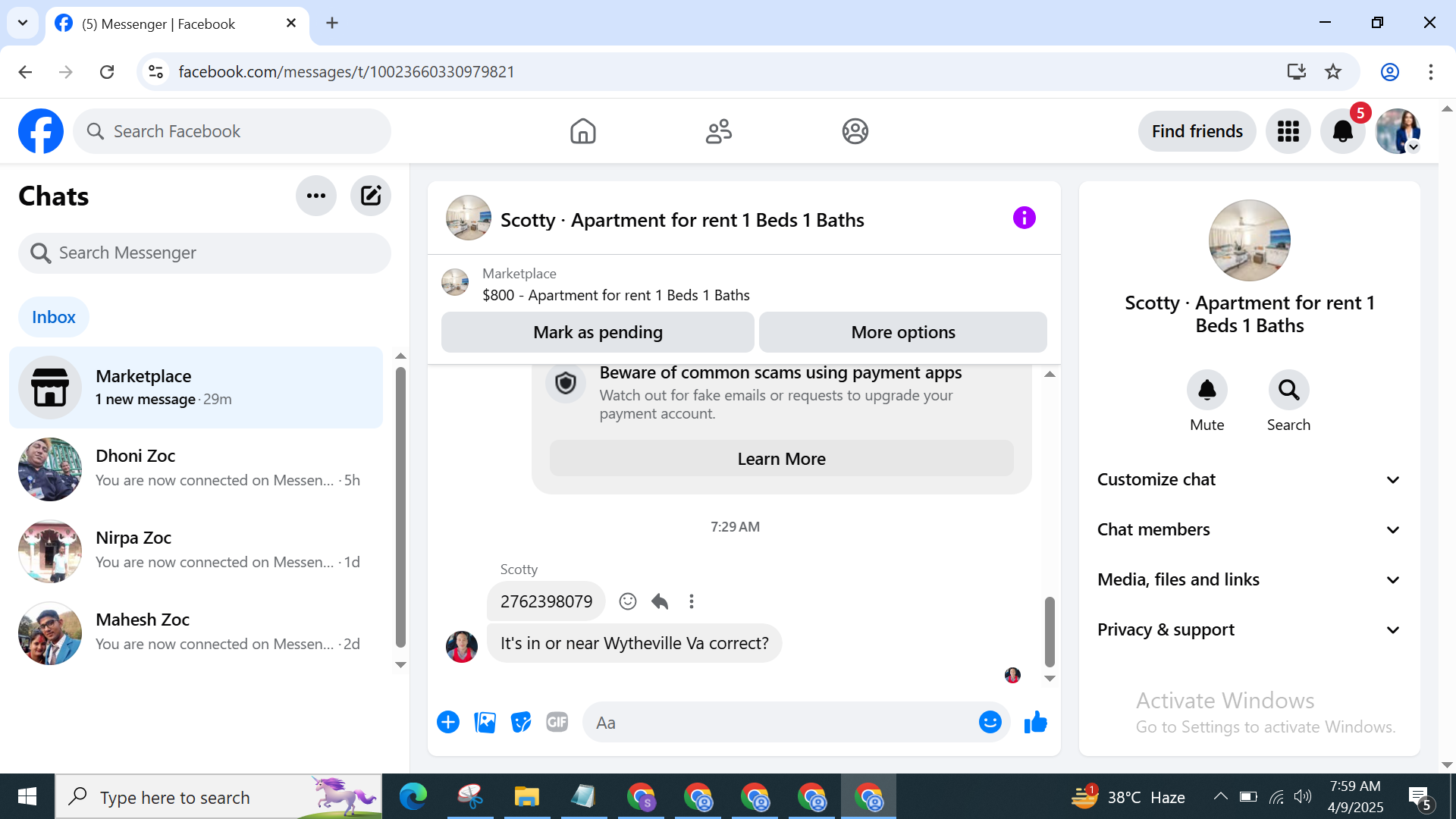Open the Friends icon in top navigation
Image resolution: width=1456 pixels, height=819 pixels.
(718, 131)
